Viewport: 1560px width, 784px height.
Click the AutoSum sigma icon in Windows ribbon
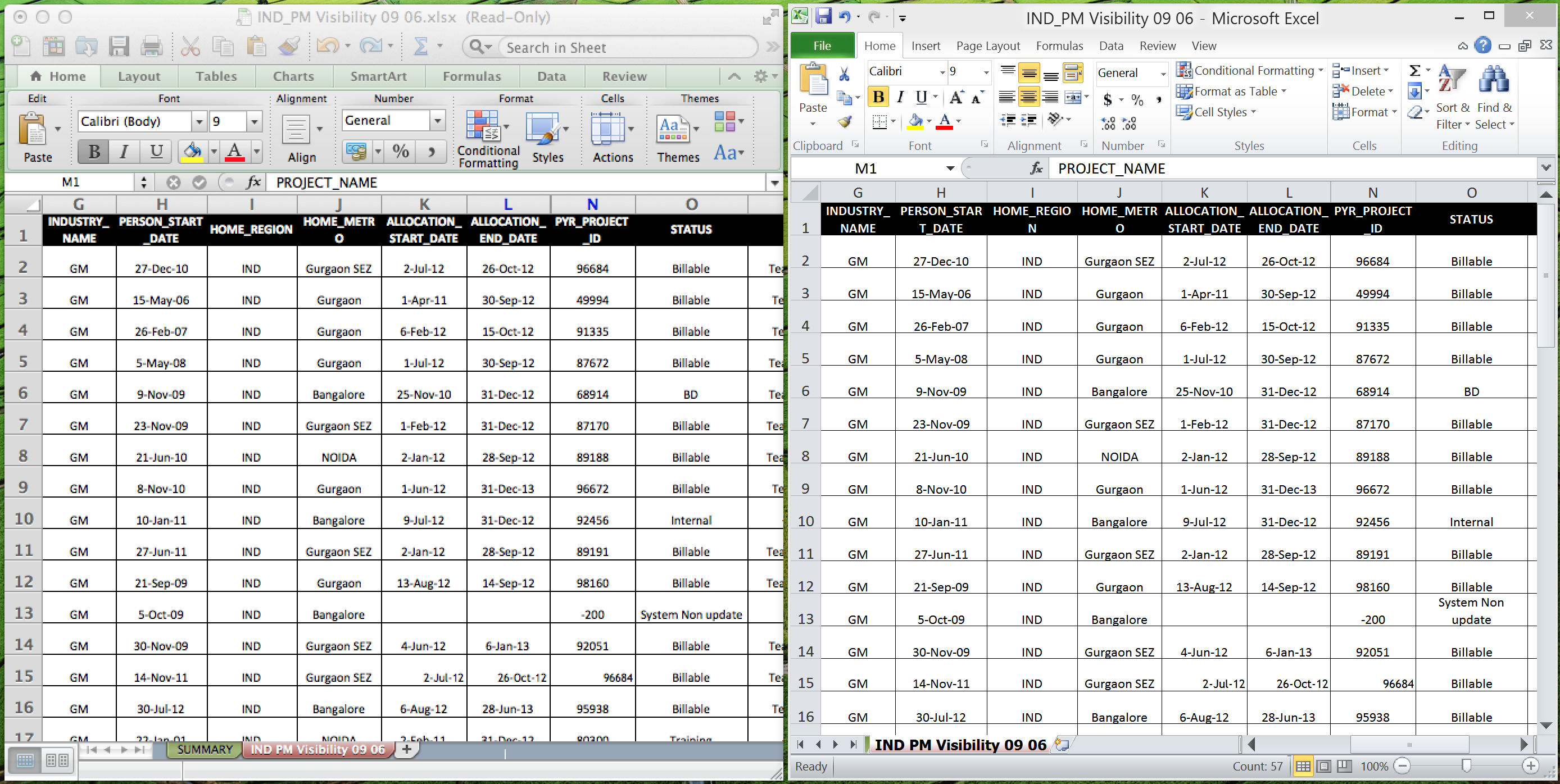pyautogui.click(x=1414, y=71)
